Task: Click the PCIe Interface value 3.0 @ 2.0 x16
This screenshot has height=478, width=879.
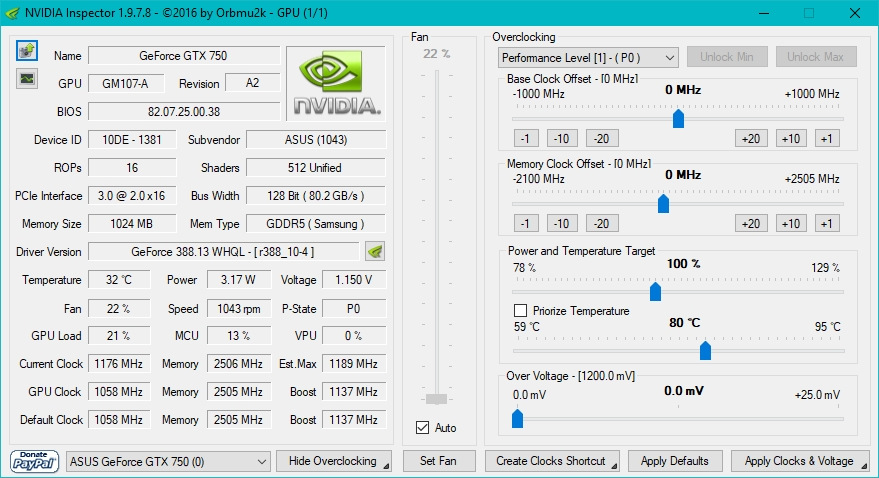Action: coord(132,196)
